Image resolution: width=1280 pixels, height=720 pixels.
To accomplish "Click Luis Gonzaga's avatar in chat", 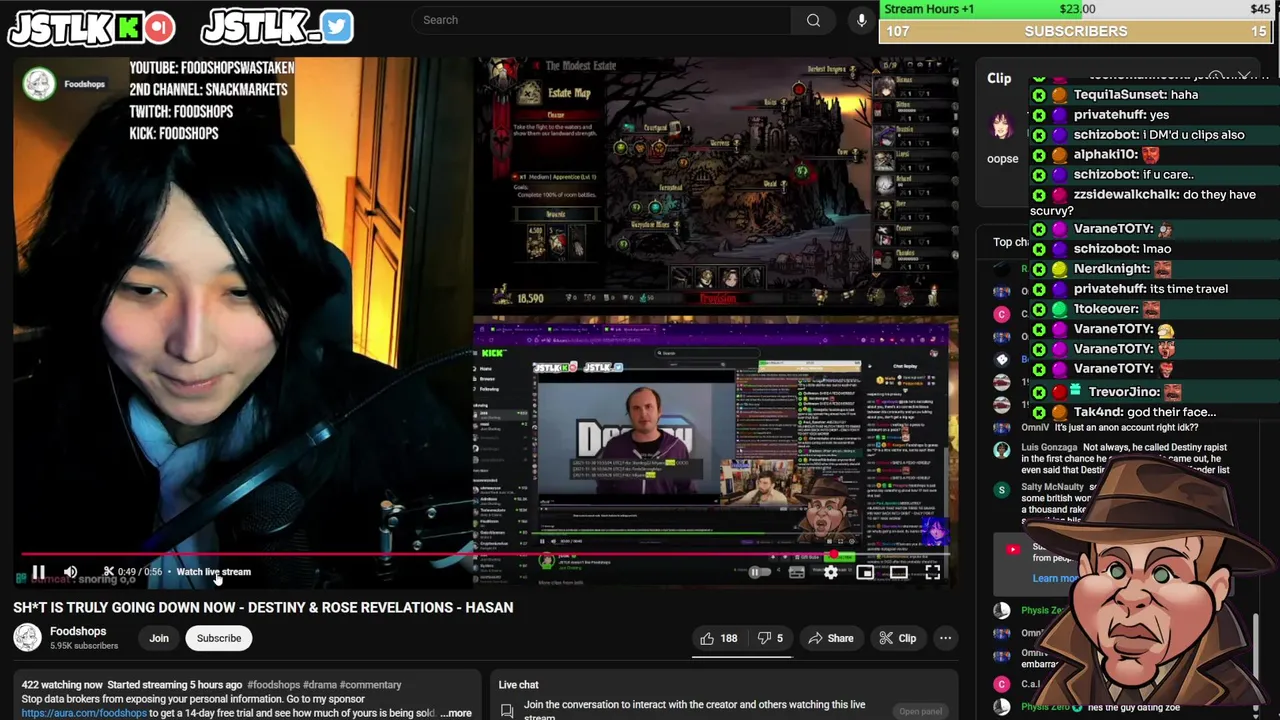I will (1002, 449).
